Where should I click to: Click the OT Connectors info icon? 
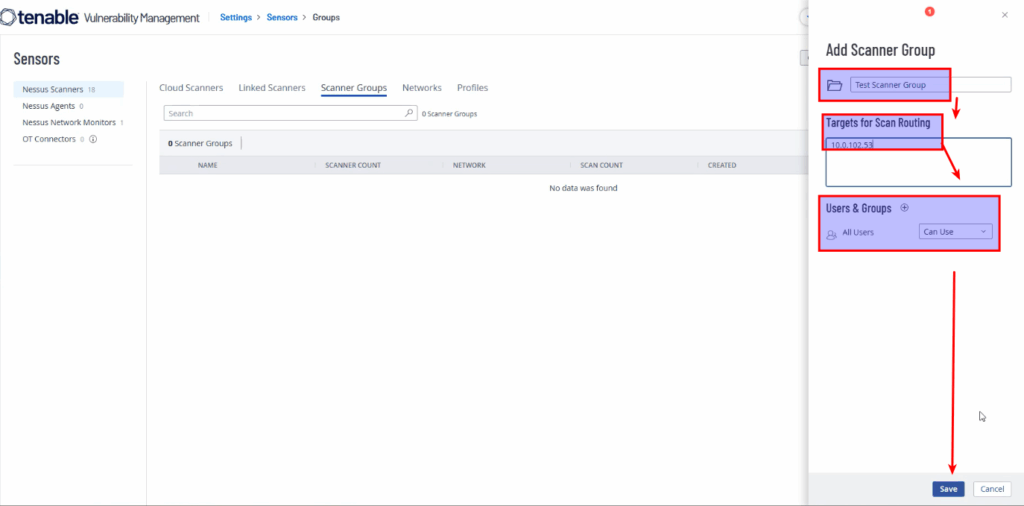point(93,139)
